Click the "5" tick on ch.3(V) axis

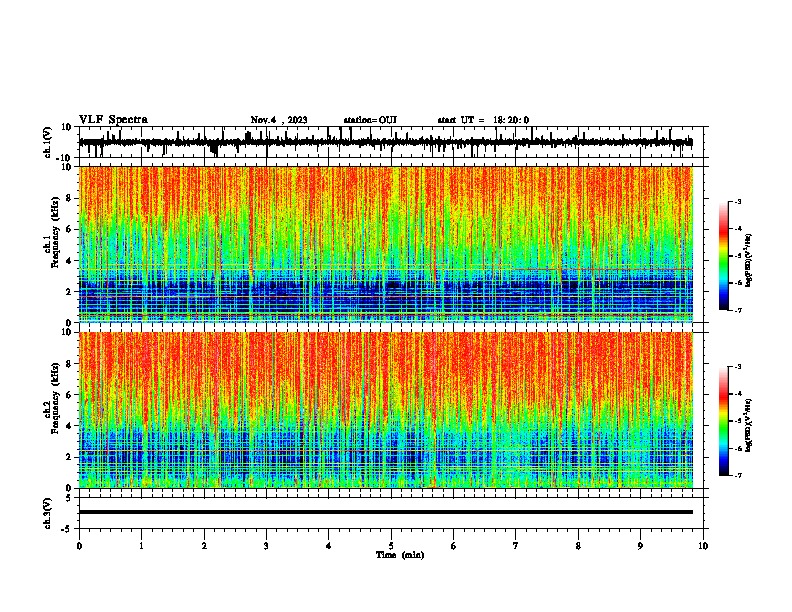[69, 498]
